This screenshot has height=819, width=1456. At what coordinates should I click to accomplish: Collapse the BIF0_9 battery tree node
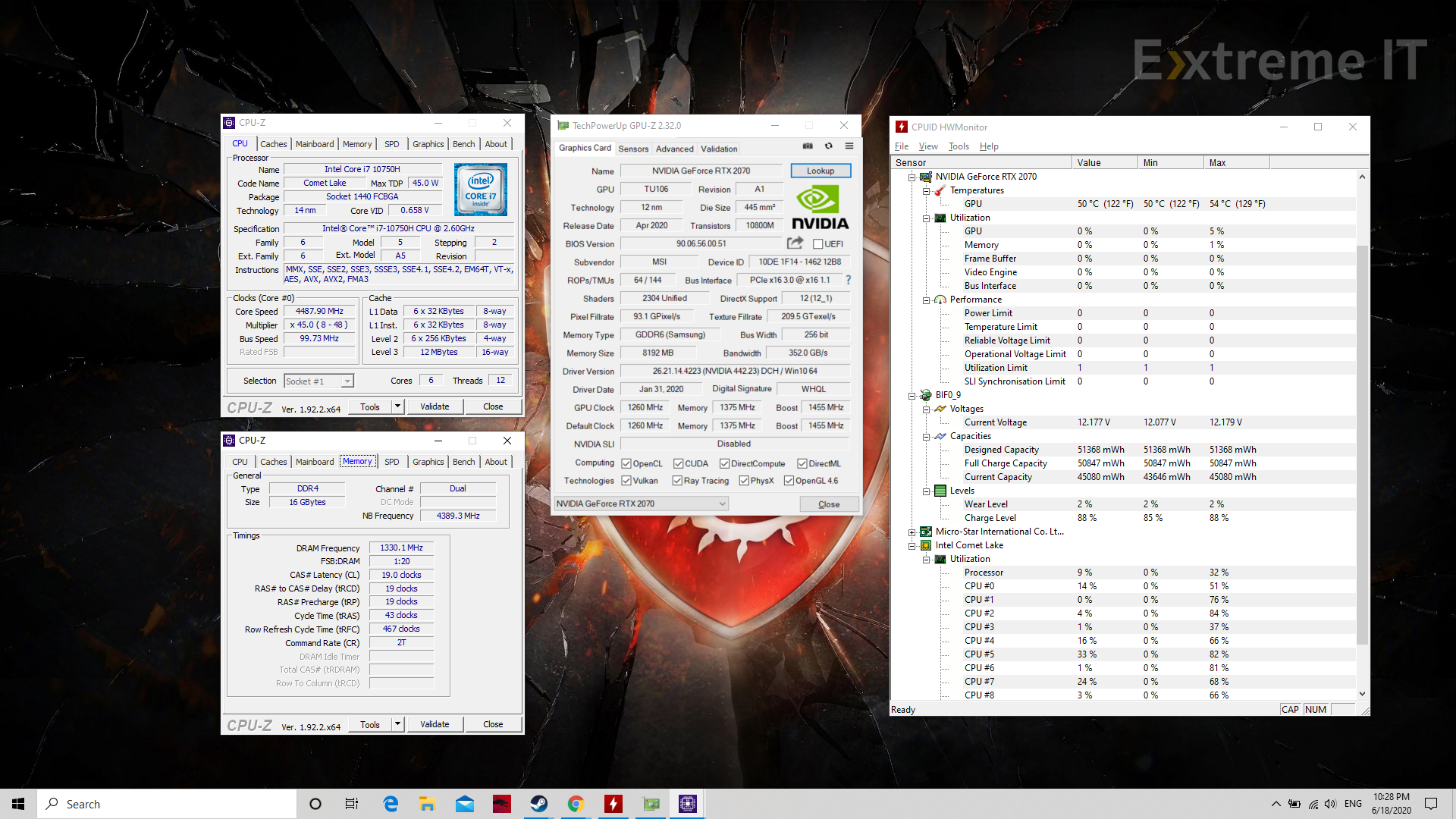912,395
